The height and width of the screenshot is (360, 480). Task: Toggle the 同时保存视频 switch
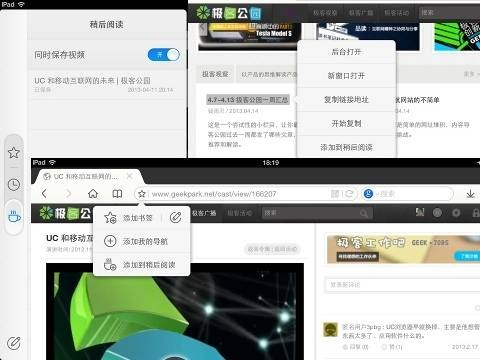pyautogui.click(x=164, y=55)
